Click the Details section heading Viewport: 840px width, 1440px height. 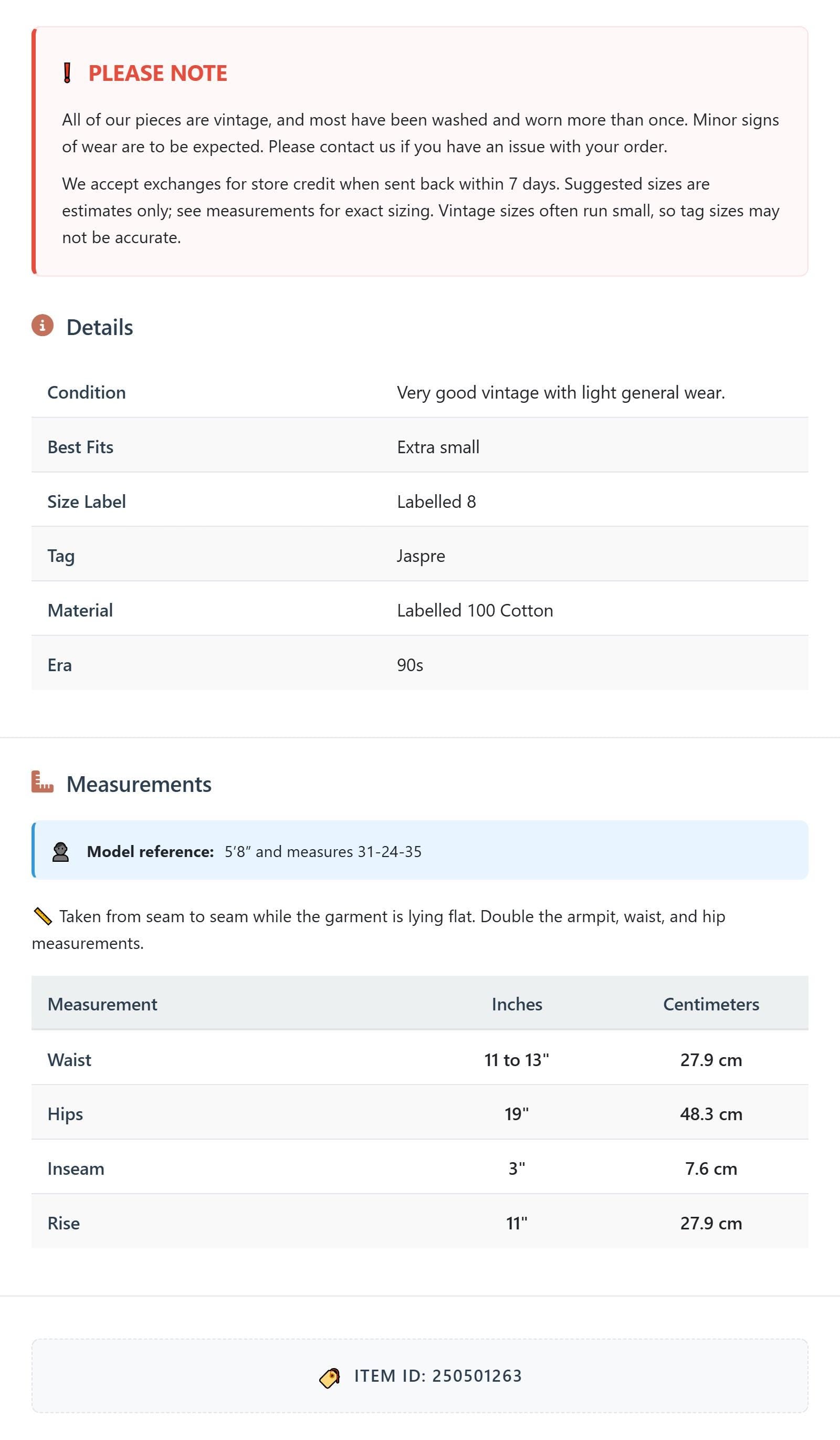(x=99, y=327)
